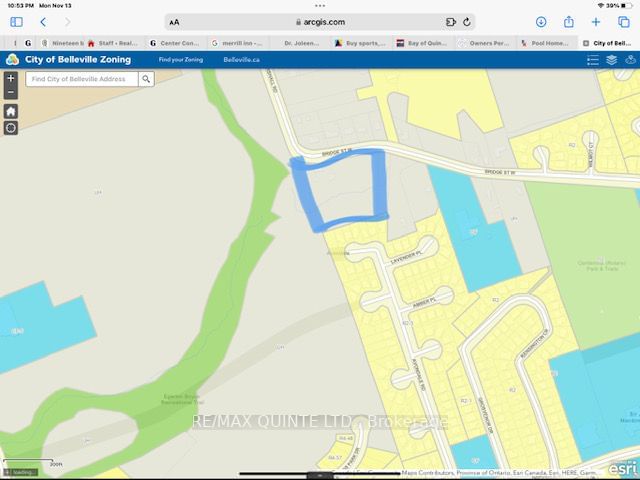Viewport: 640px width, 480px height.
Task: Open the map legend panel
Action: pos(593,60)
